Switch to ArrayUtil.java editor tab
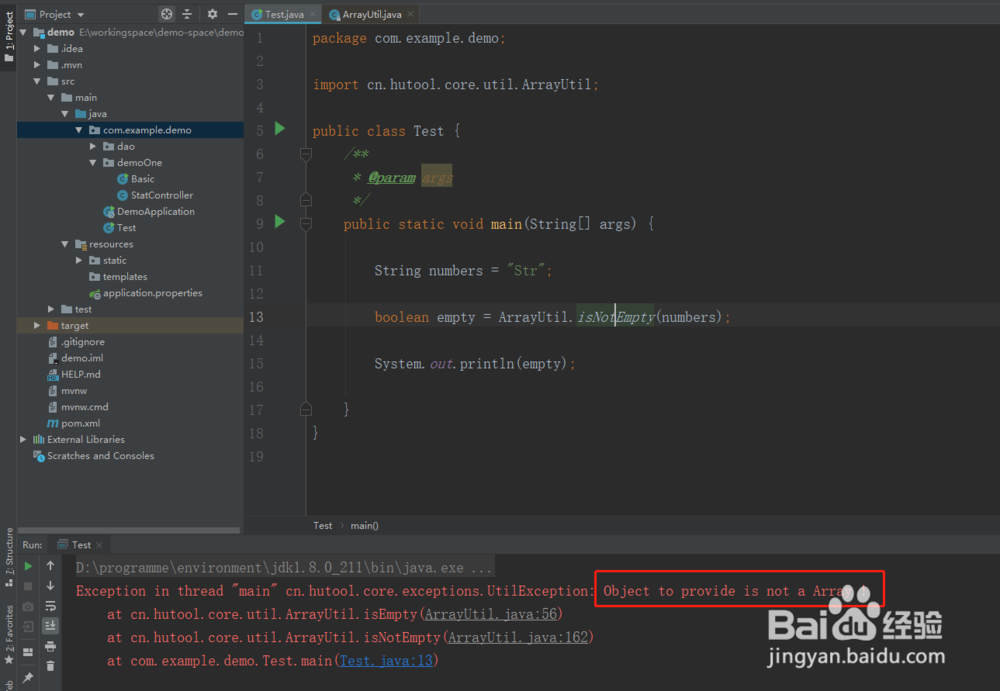Screen dimensions: 1000x691 tap(372, 14)
